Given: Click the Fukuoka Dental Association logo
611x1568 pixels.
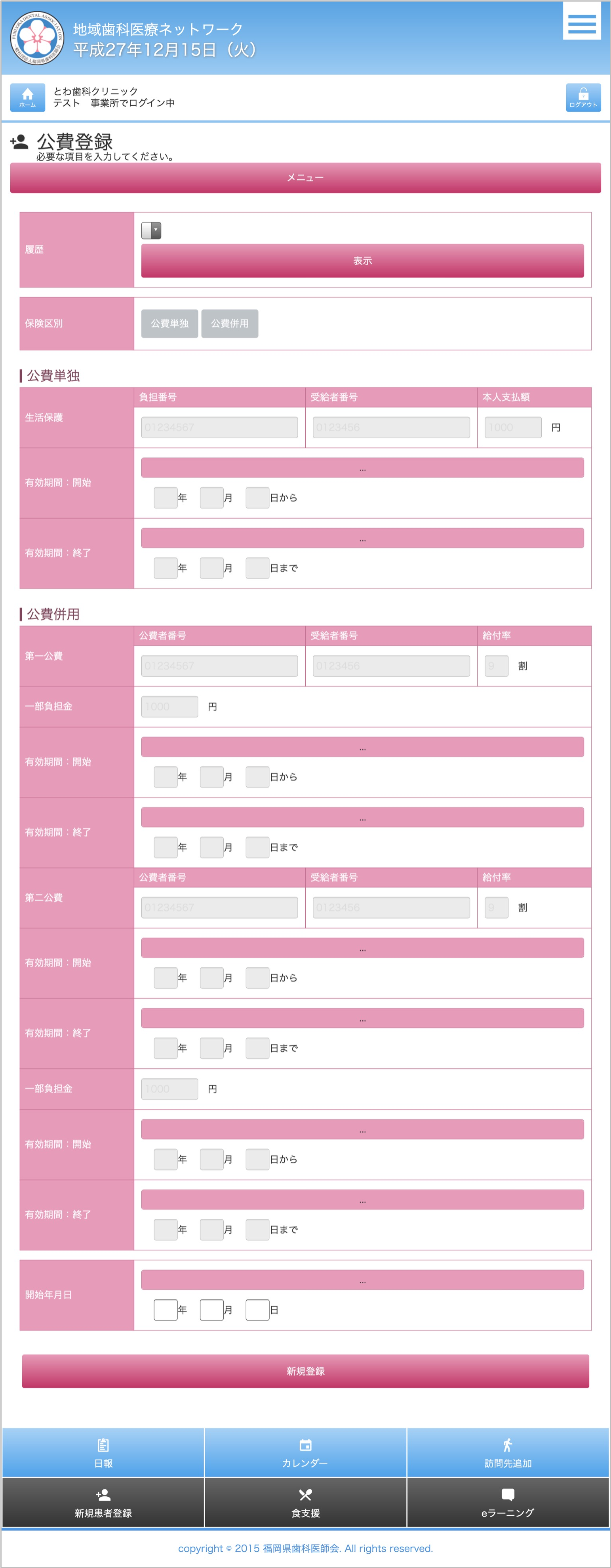Looking at the screenshot, I should tap(37, 38).
